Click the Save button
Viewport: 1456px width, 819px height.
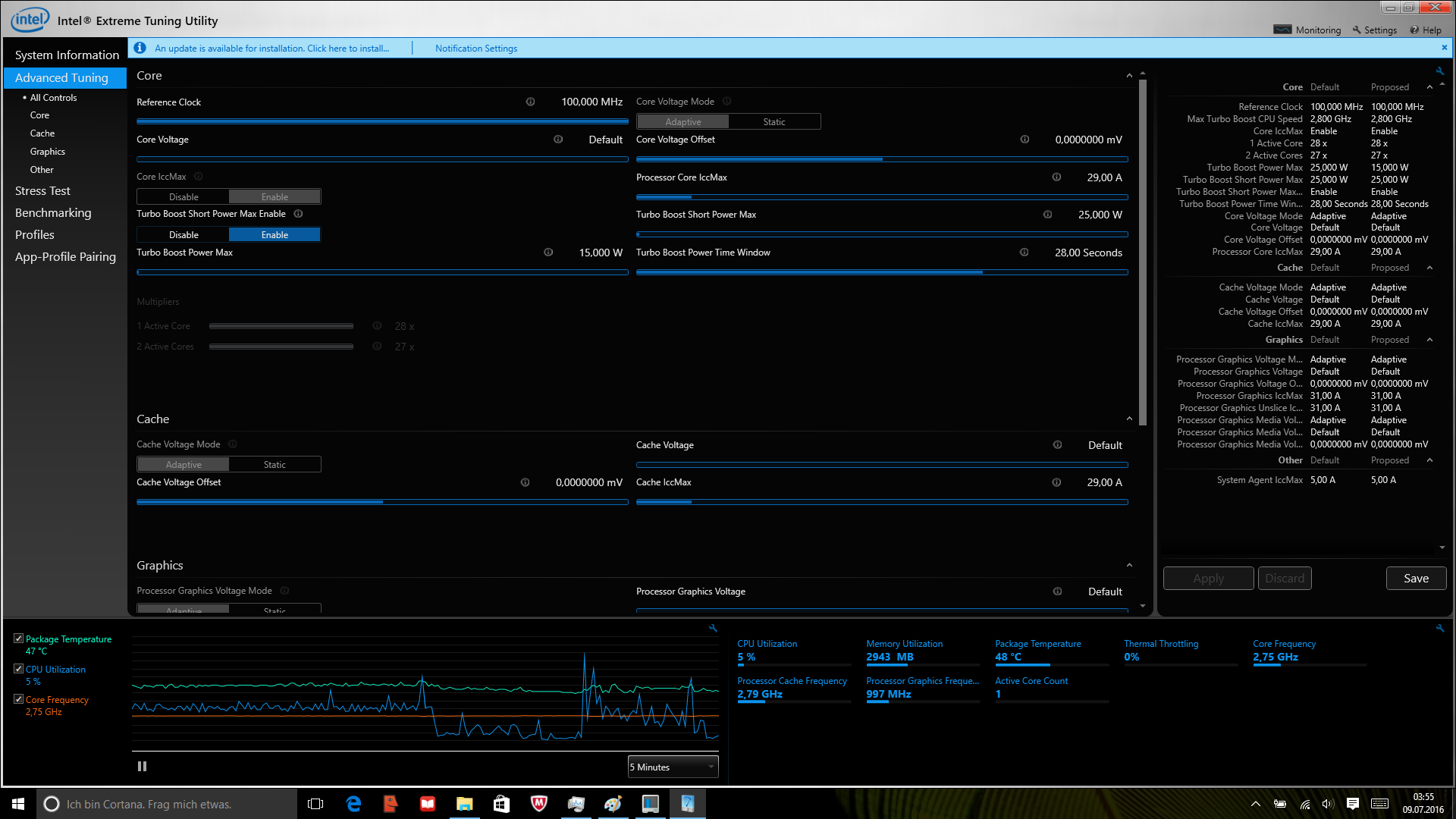1415,579
